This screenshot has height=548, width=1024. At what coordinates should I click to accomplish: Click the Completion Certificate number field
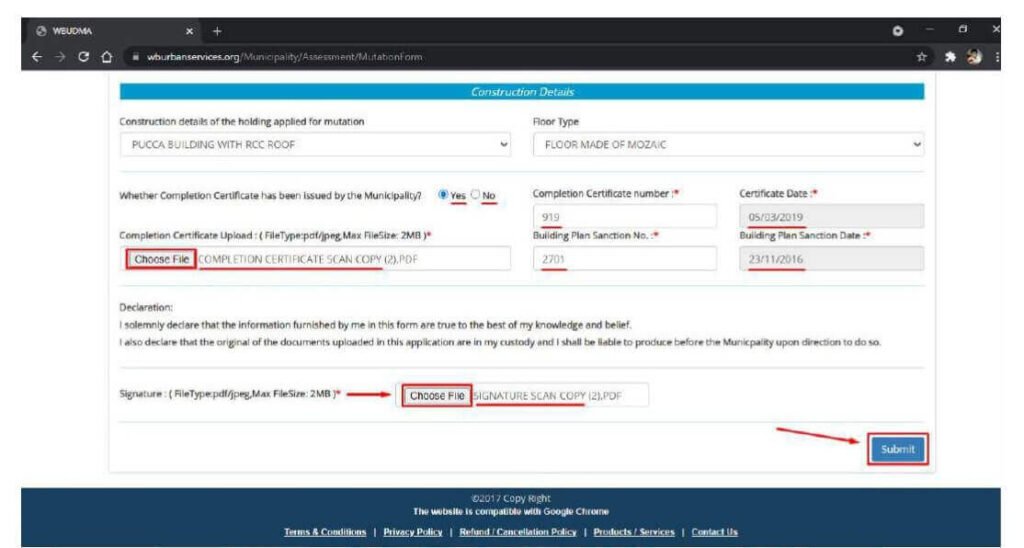coord(624,217)
